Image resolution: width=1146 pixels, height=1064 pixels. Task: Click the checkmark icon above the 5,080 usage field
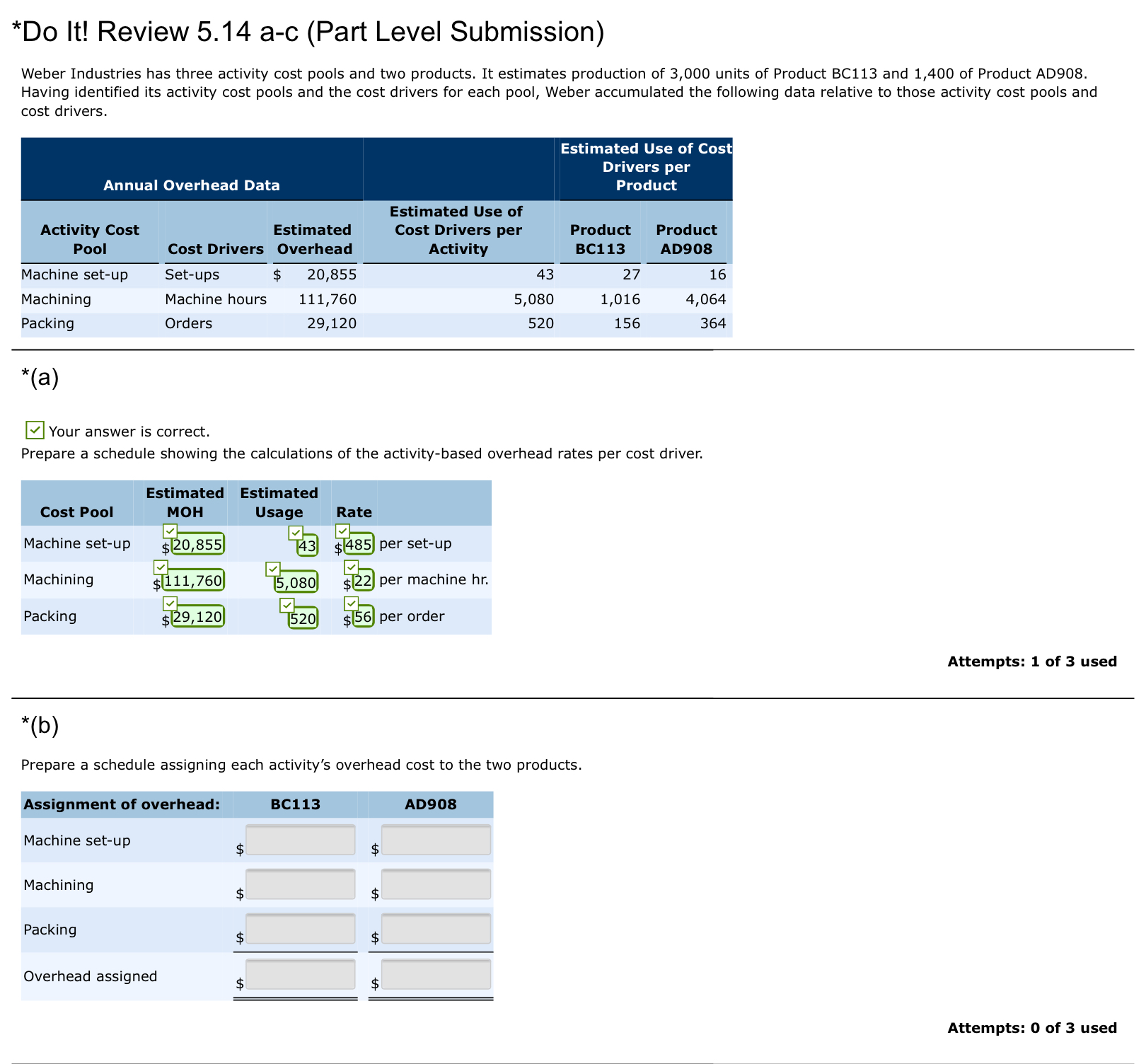point(273,569)
